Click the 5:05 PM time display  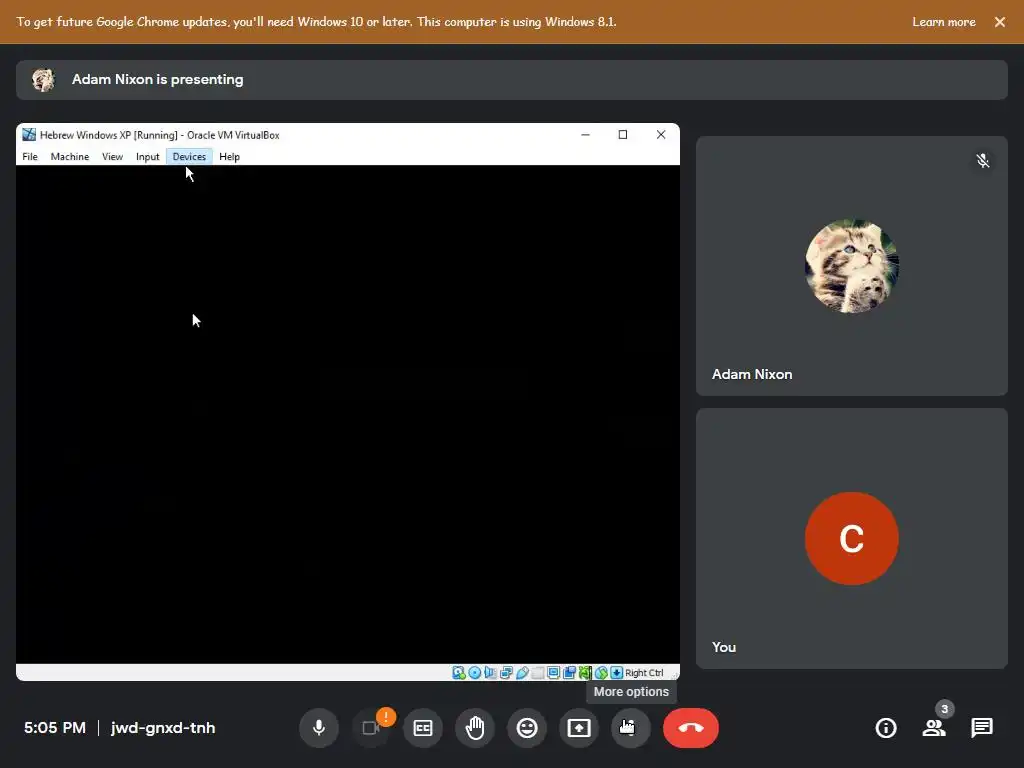coord(55,728)
